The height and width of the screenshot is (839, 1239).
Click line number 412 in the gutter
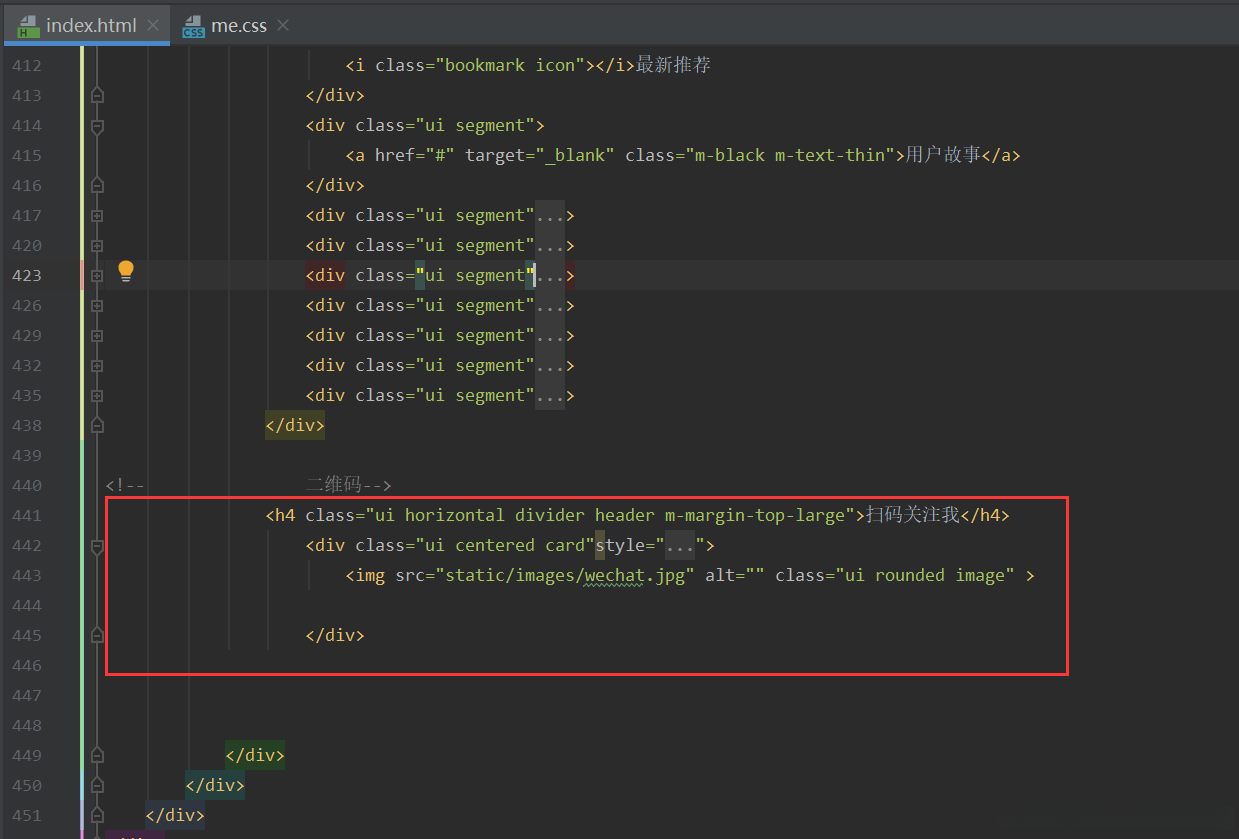click(x=27, y=65)
